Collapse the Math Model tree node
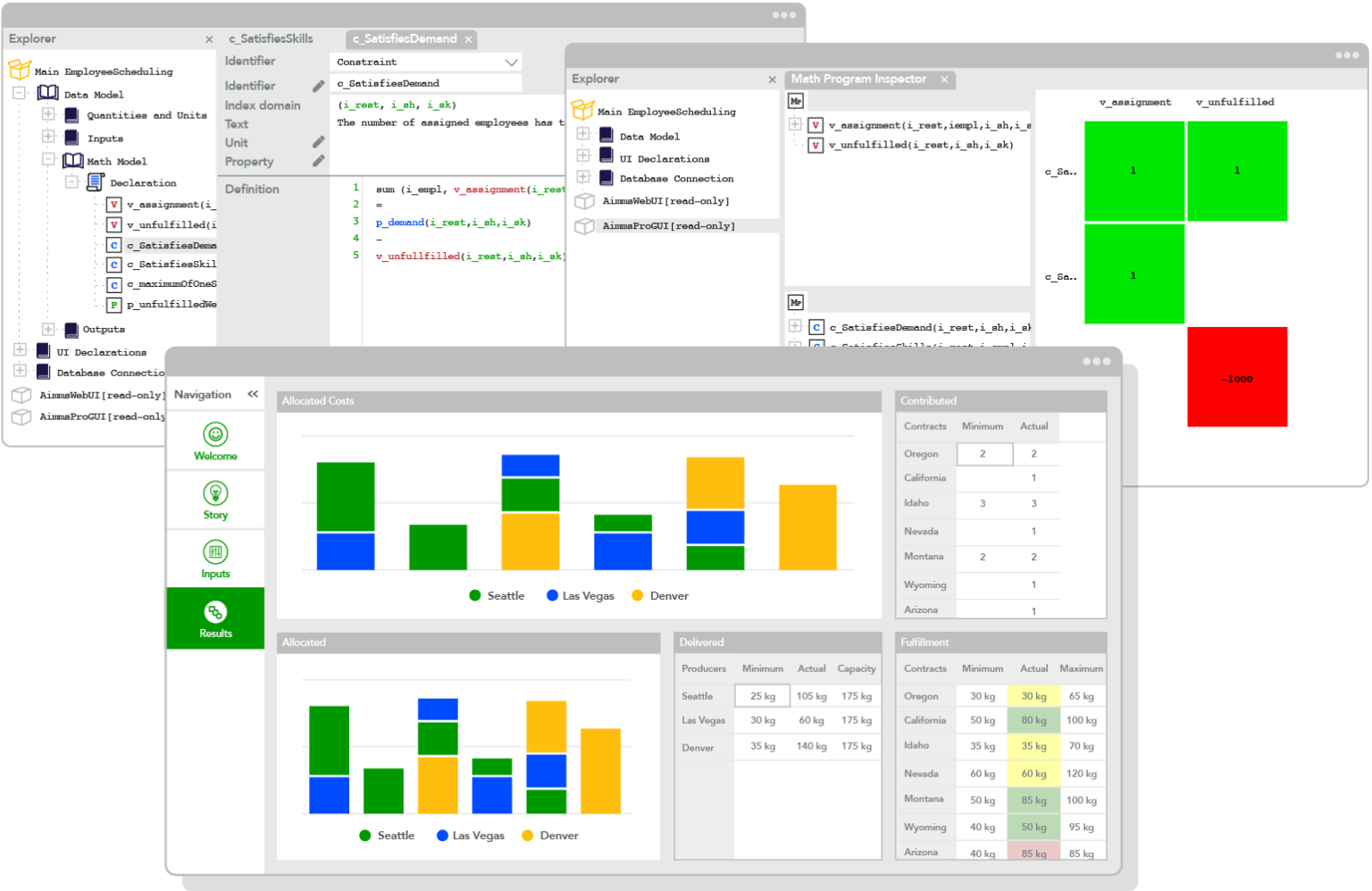The image size is (1372, 891). click(x=49, y=160)
